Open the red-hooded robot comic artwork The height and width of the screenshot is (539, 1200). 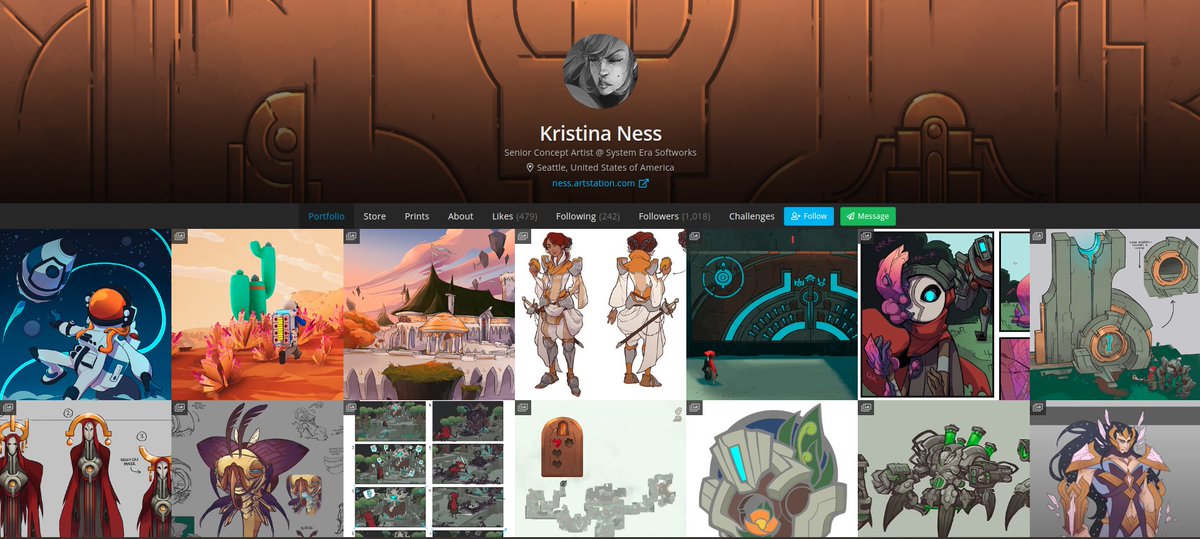(943, 315)
